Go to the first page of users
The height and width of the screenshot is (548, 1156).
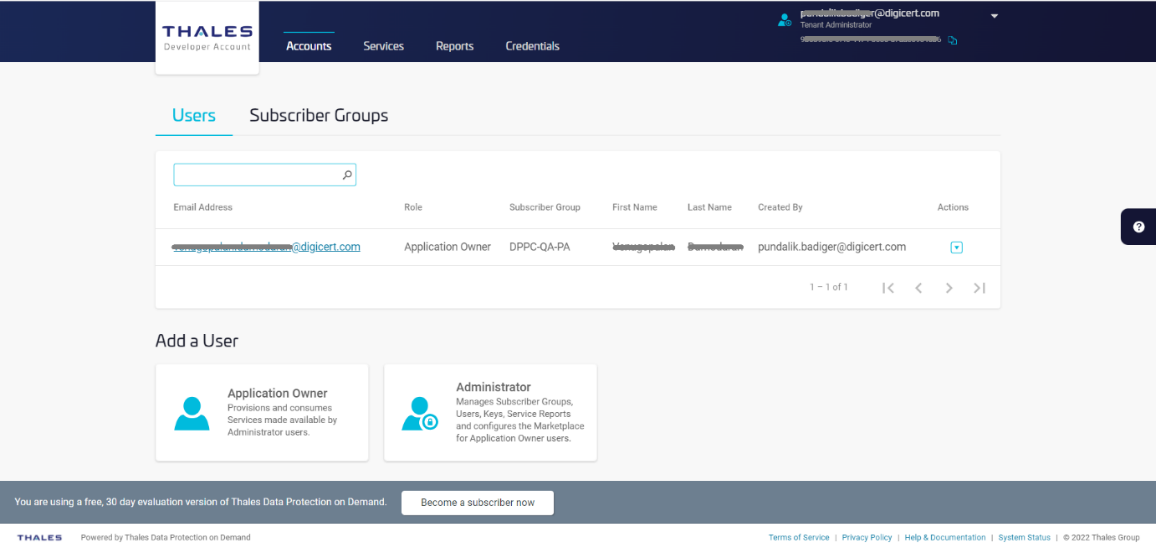[x=887, y=288]
